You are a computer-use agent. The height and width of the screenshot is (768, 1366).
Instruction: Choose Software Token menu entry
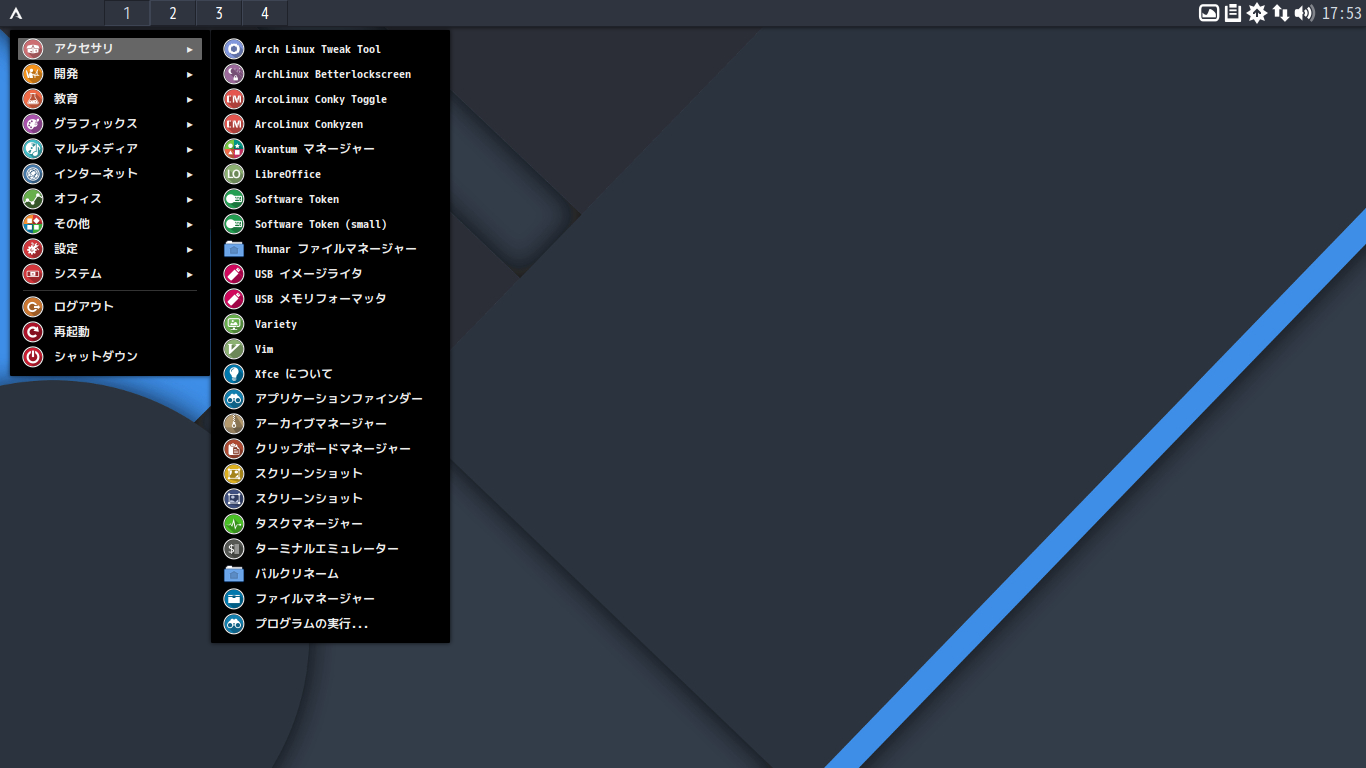click(x=331, y=199)
